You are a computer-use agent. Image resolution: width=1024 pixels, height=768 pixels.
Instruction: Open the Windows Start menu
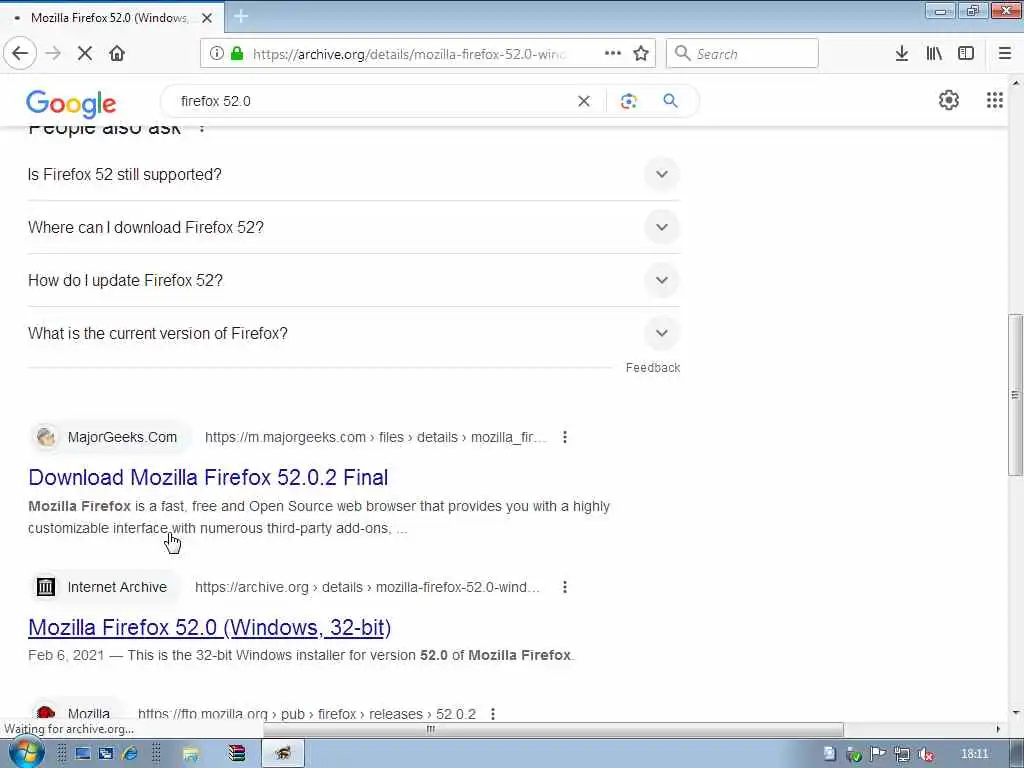[x=27, y=754]
